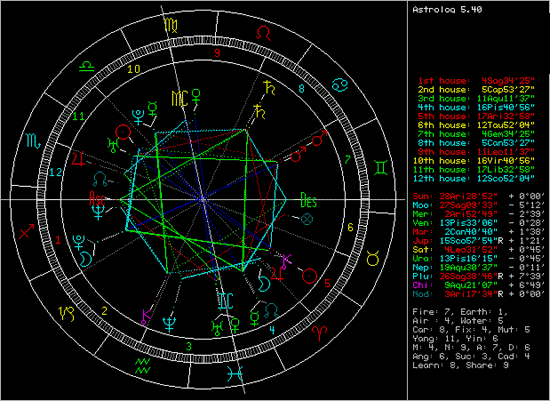Select the cyan Scorpio sign glyph
The width and height of the screenshot is (550, 401).
34,141
